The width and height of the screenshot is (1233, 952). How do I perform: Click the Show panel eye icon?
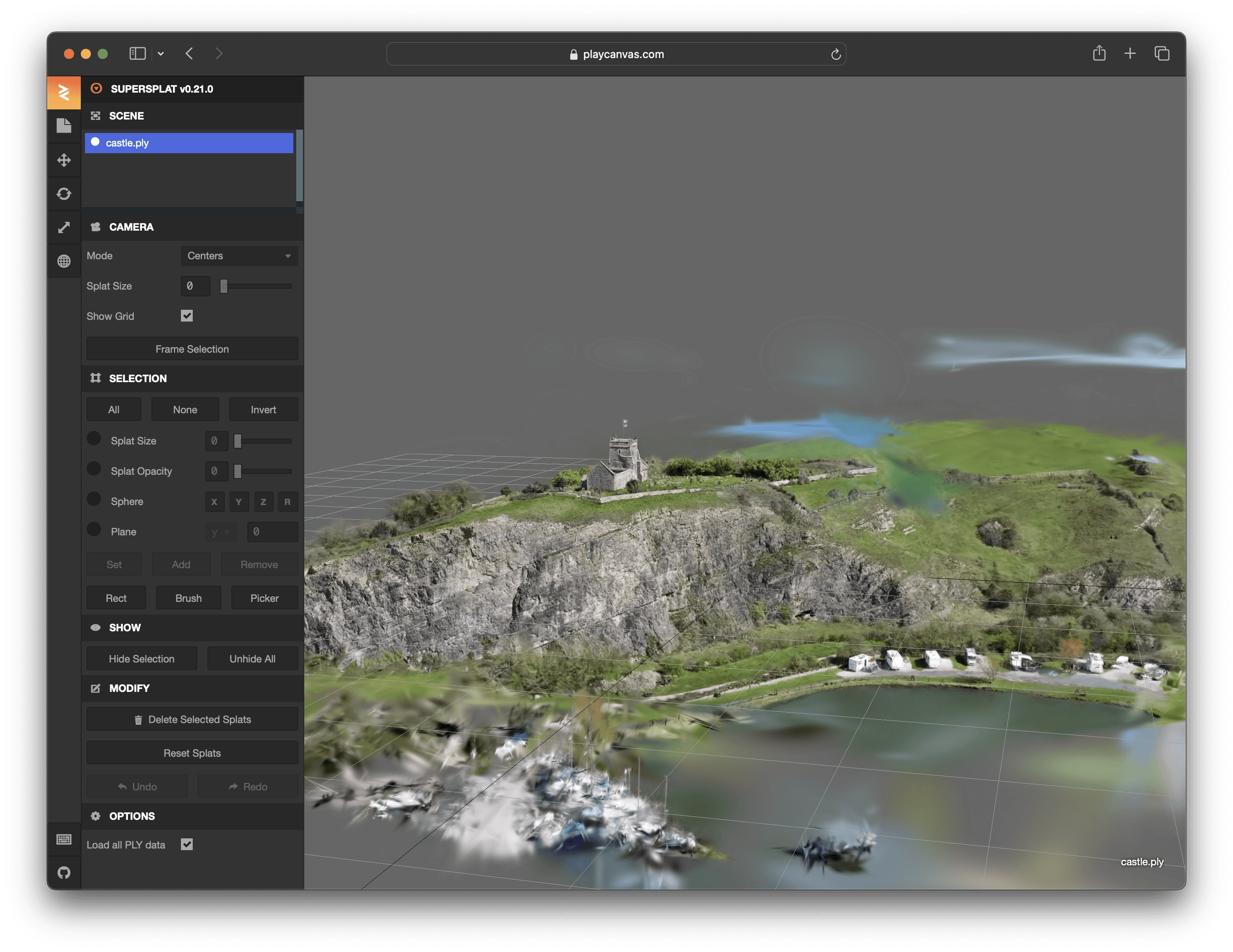point(96,628)
